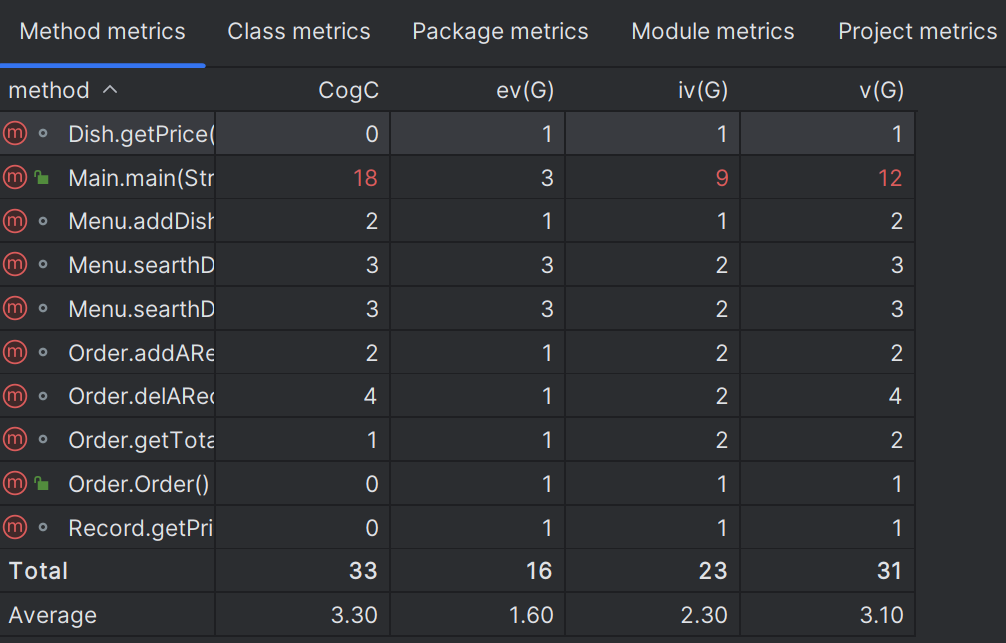Screen dimensions: 1006x643
Task: Click the green lock icon on Main.main
Action: [42, 178]
